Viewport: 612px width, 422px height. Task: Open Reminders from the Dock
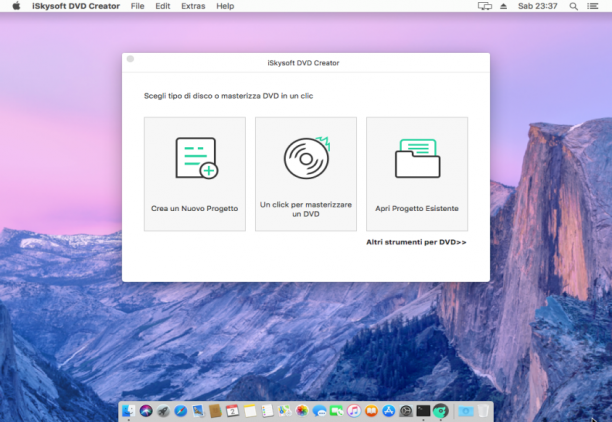[x=267, y=411]
